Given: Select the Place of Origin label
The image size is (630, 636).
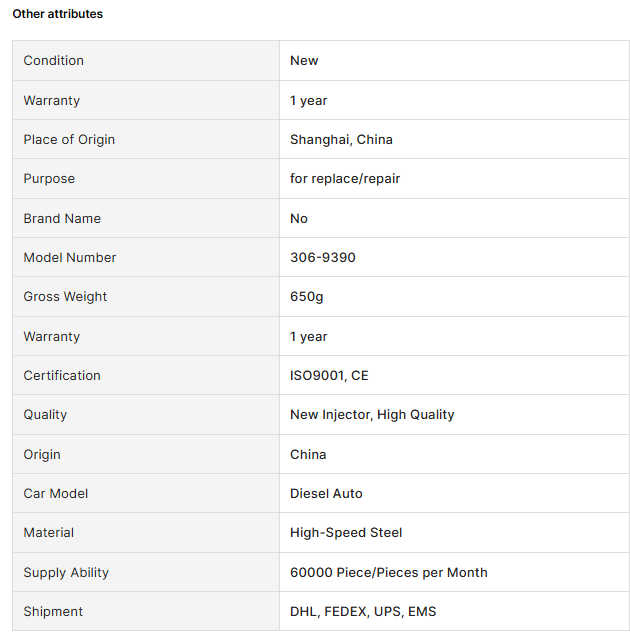Looking at the screenshot, I should tap(69, 140).
